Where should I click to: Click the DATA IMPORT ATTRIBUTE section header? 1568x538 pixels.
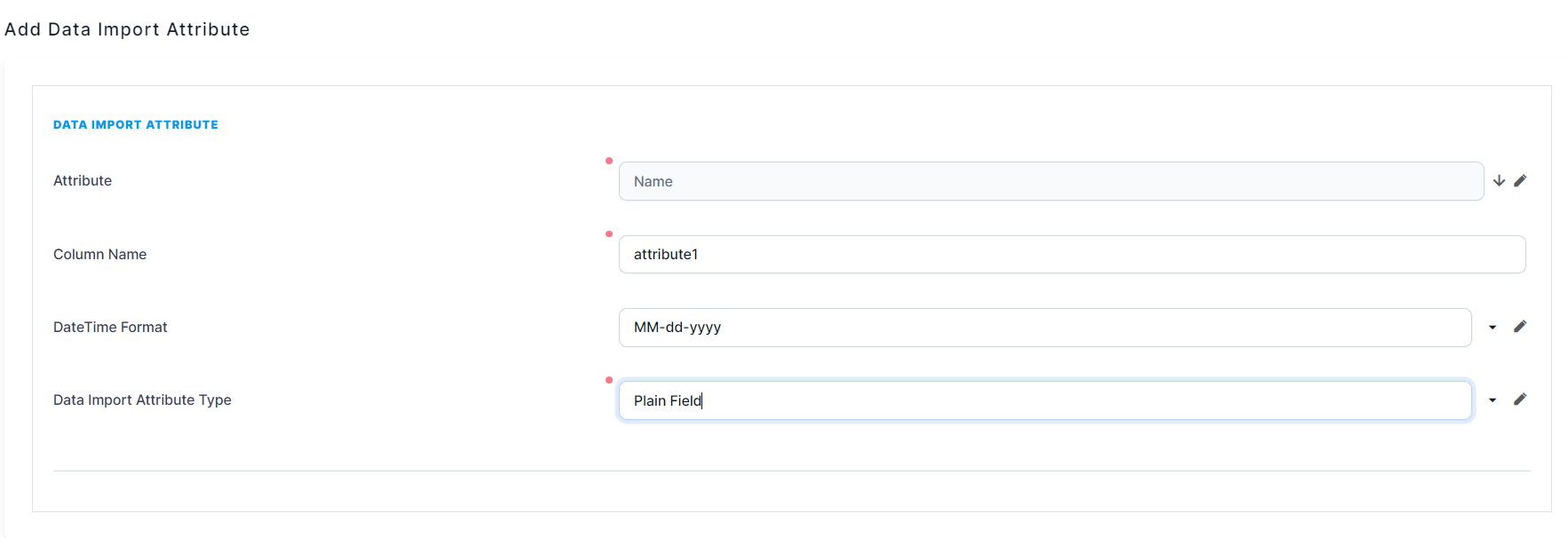click(x=135, y=124)
